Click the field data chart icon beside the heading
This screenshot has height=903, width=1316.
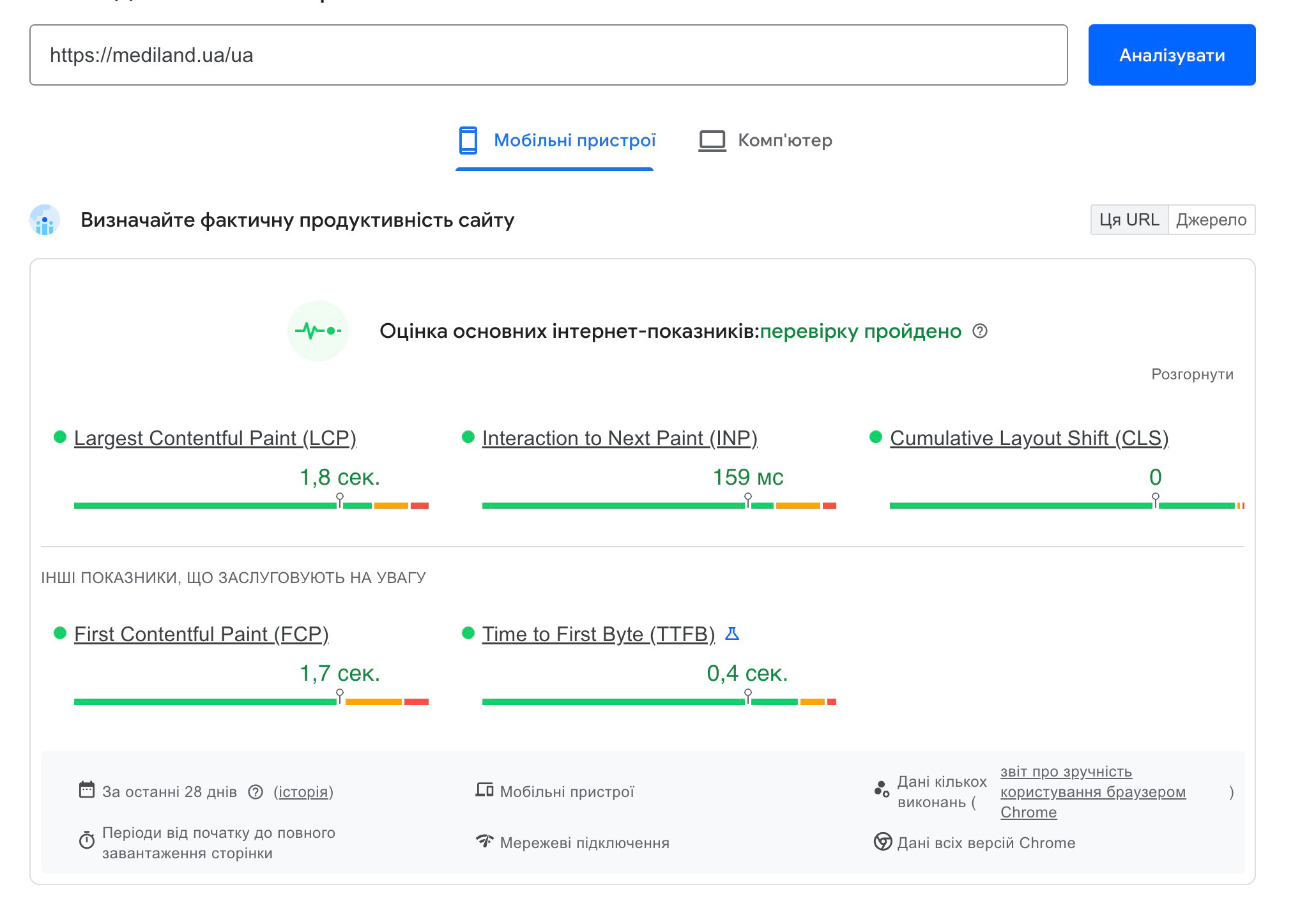45,220
